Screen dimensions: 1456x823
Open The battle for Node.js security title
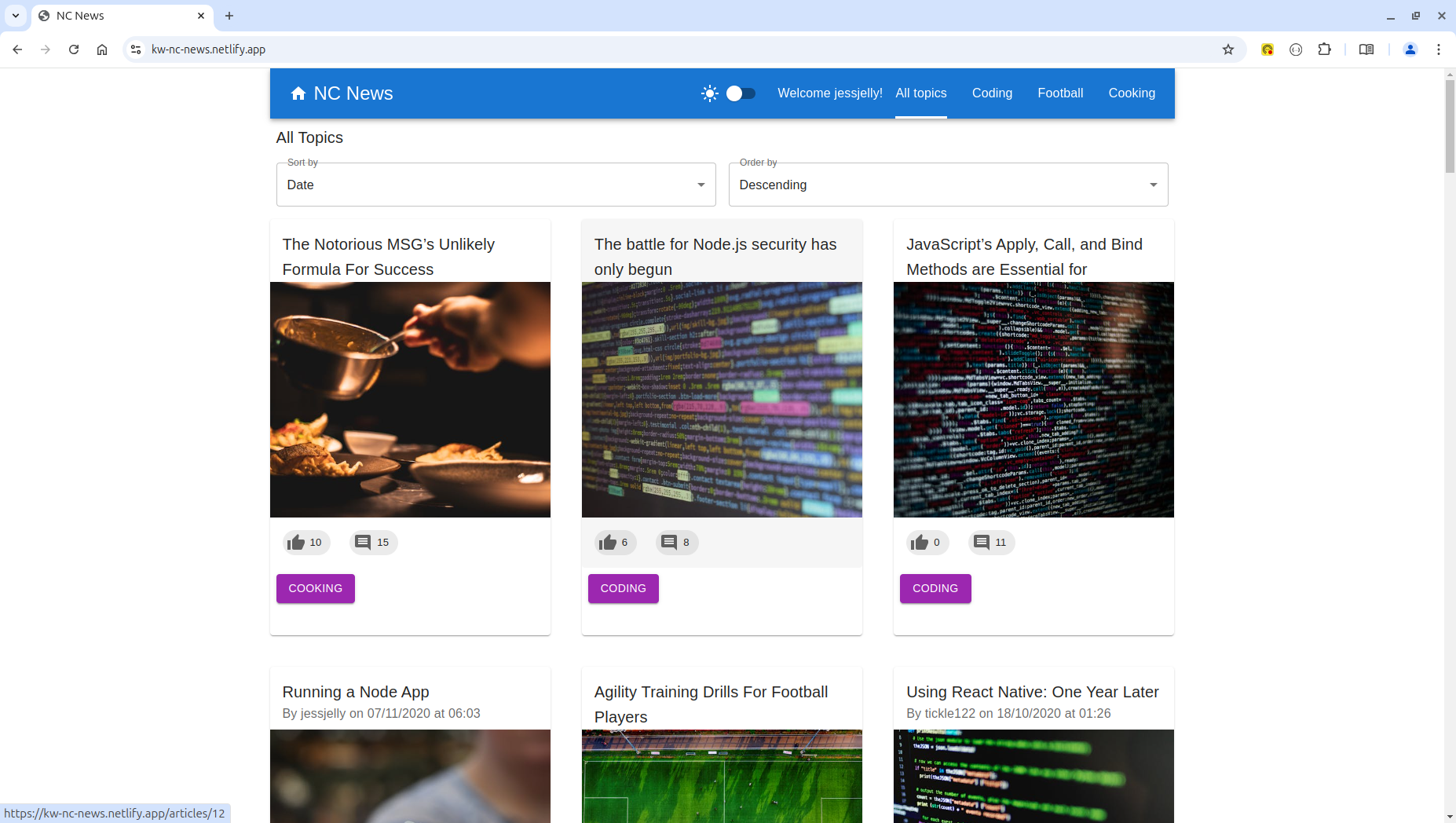pyautogui.click(x=715, y=257)
